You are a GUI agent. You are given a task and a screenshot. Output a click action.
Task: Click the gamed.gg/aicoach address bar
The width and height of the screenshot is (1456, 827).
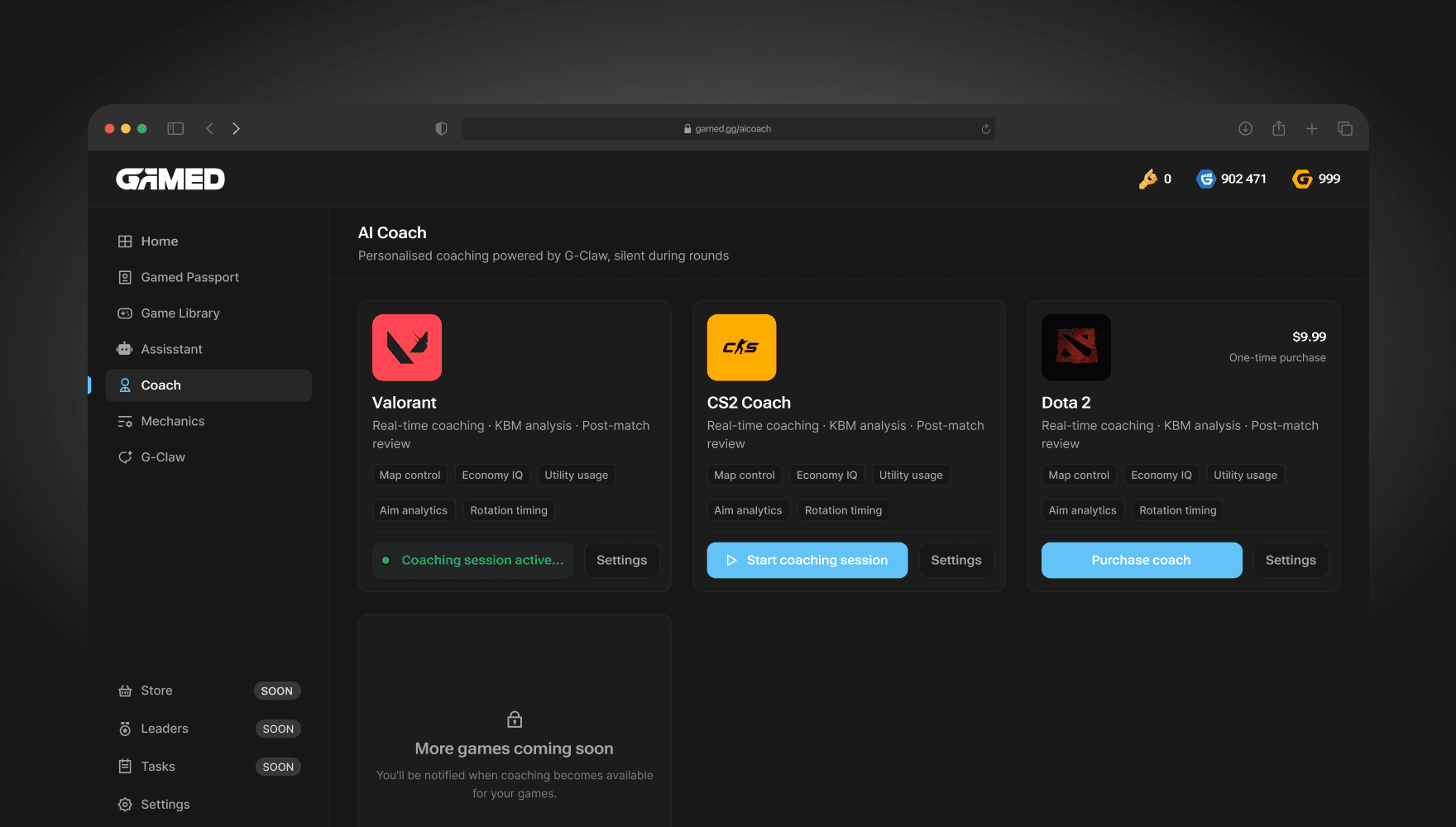[728, 129]
